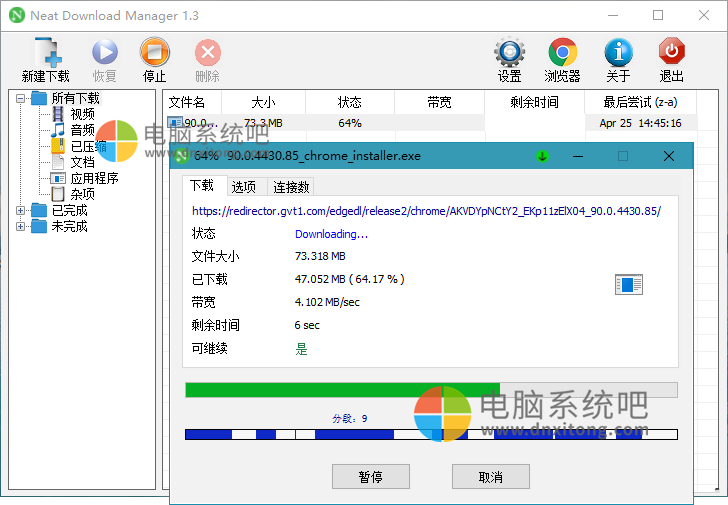Sort by 大小 column header
Viewport: 728px width, 505px height.
(263, 102)
